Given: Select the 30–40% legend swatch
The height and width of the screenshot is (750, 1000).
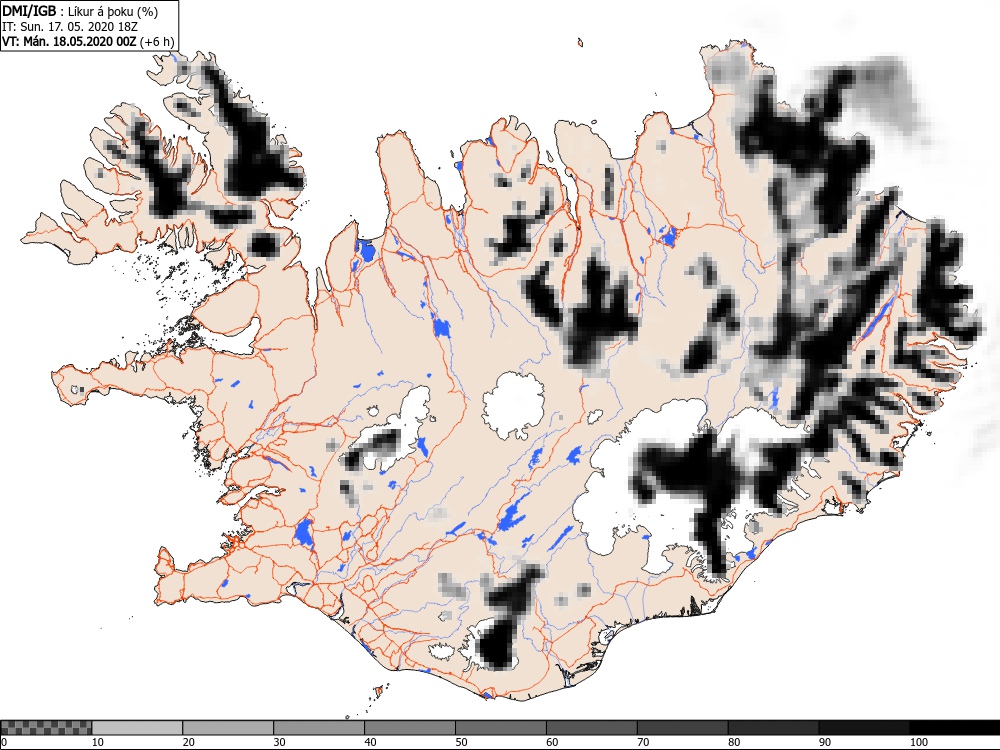Looking at the screenshot, I should [319, 728].
